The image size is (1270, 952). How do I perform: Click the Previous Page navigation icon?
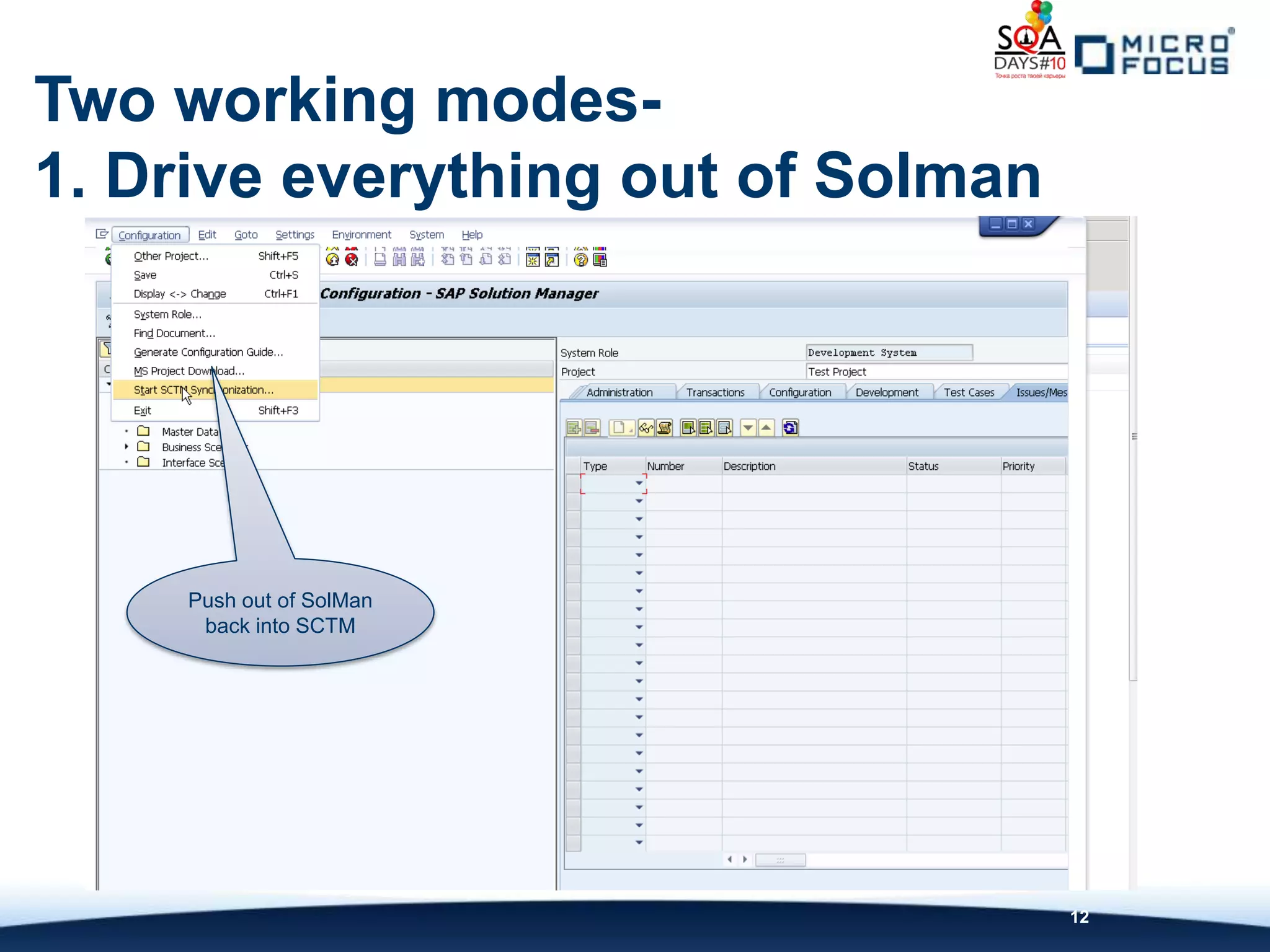point(466,259)
